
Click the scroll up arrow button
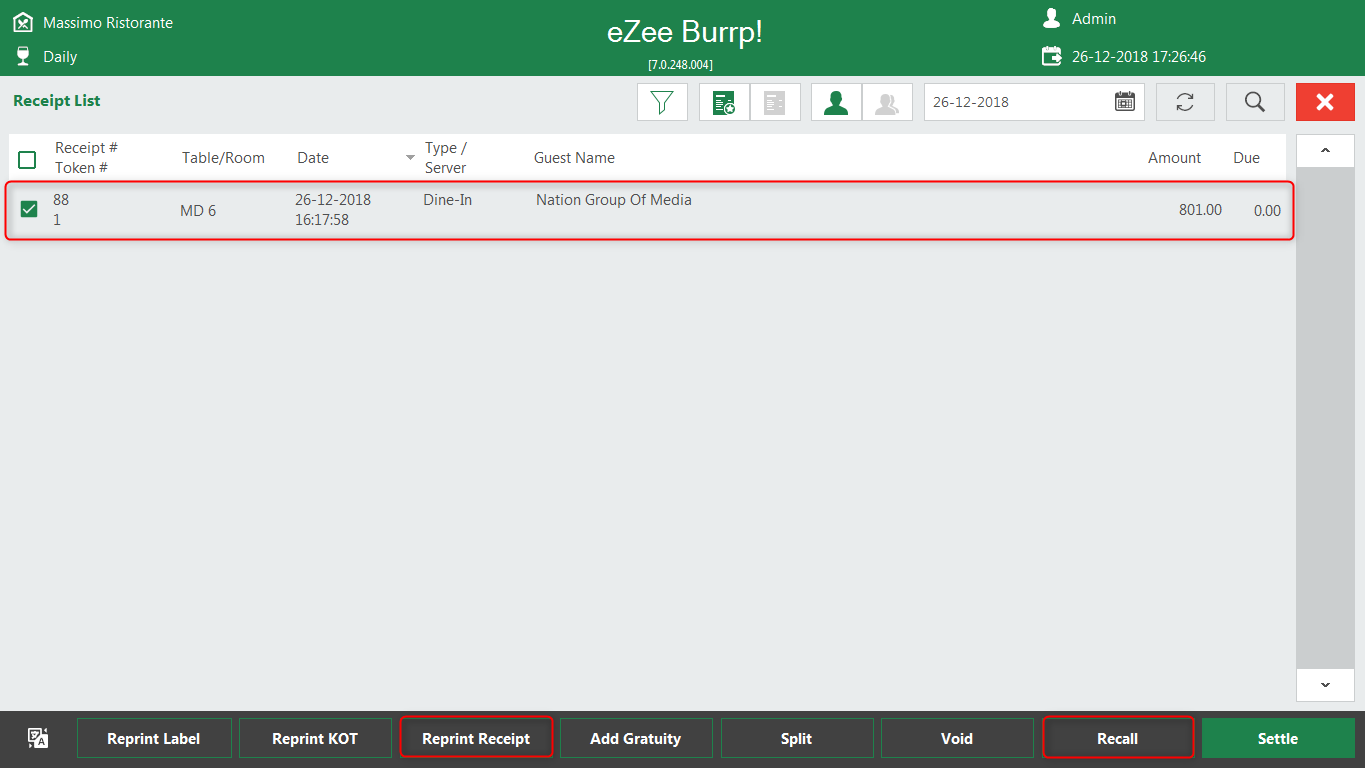tap(1325, 151)
